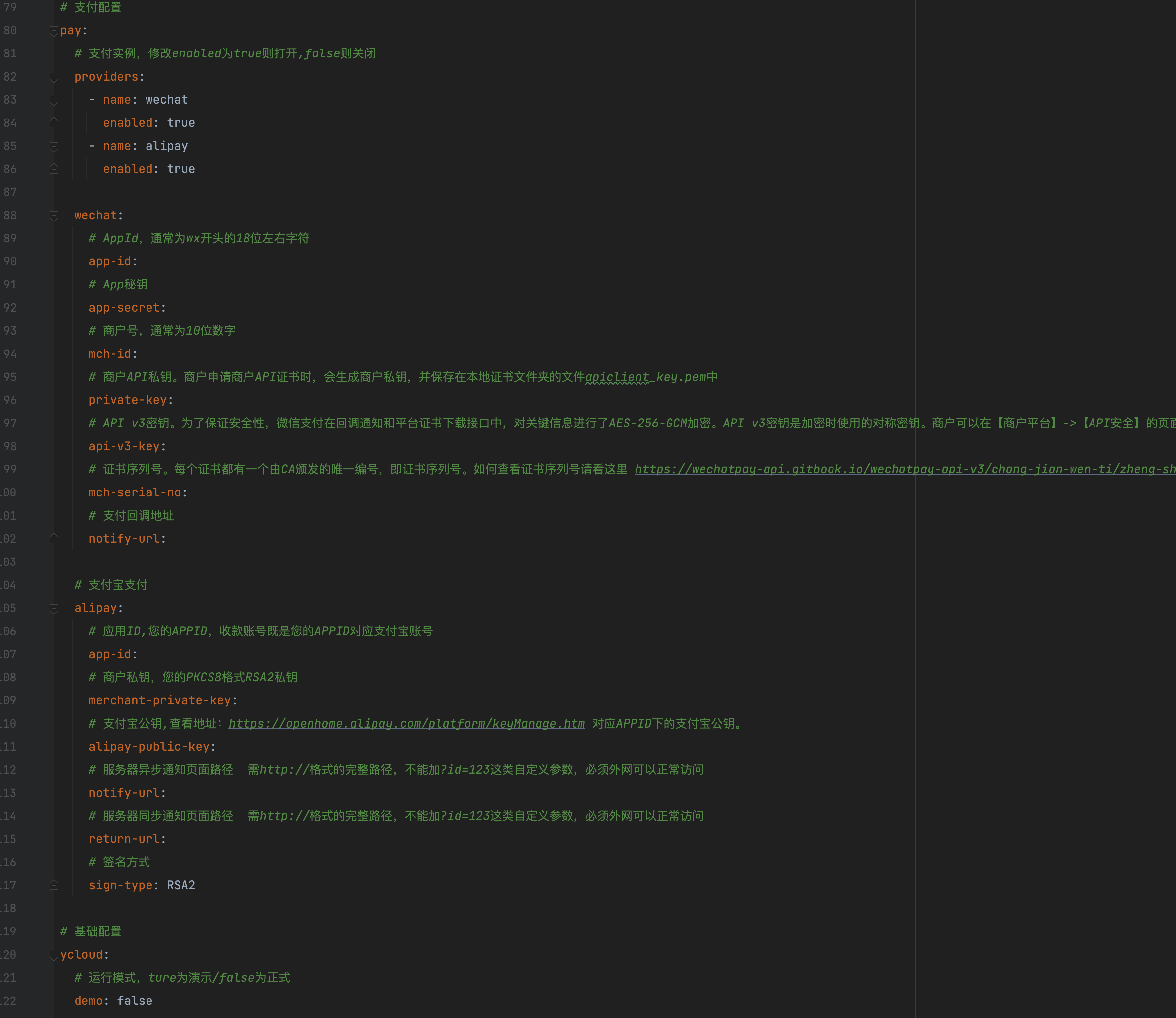Click the '# 签名方式' comment
Image resolution: width=1176 pixels, height=1018 pixels.
(x=119, y=862)
